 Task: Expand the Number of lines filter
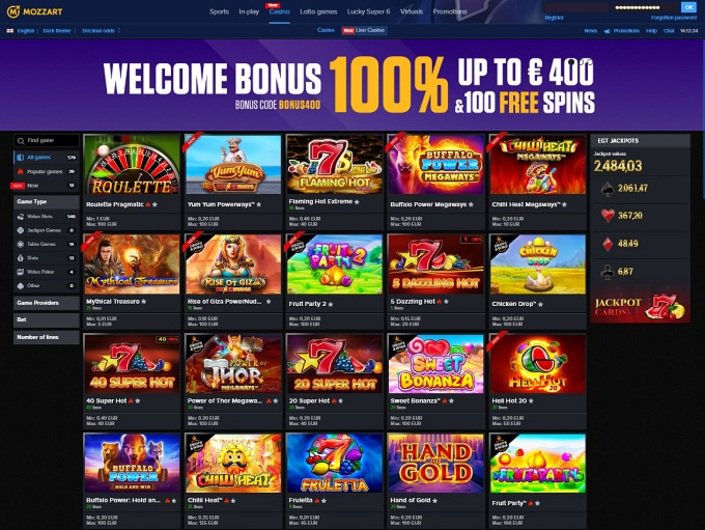point(46,337)
